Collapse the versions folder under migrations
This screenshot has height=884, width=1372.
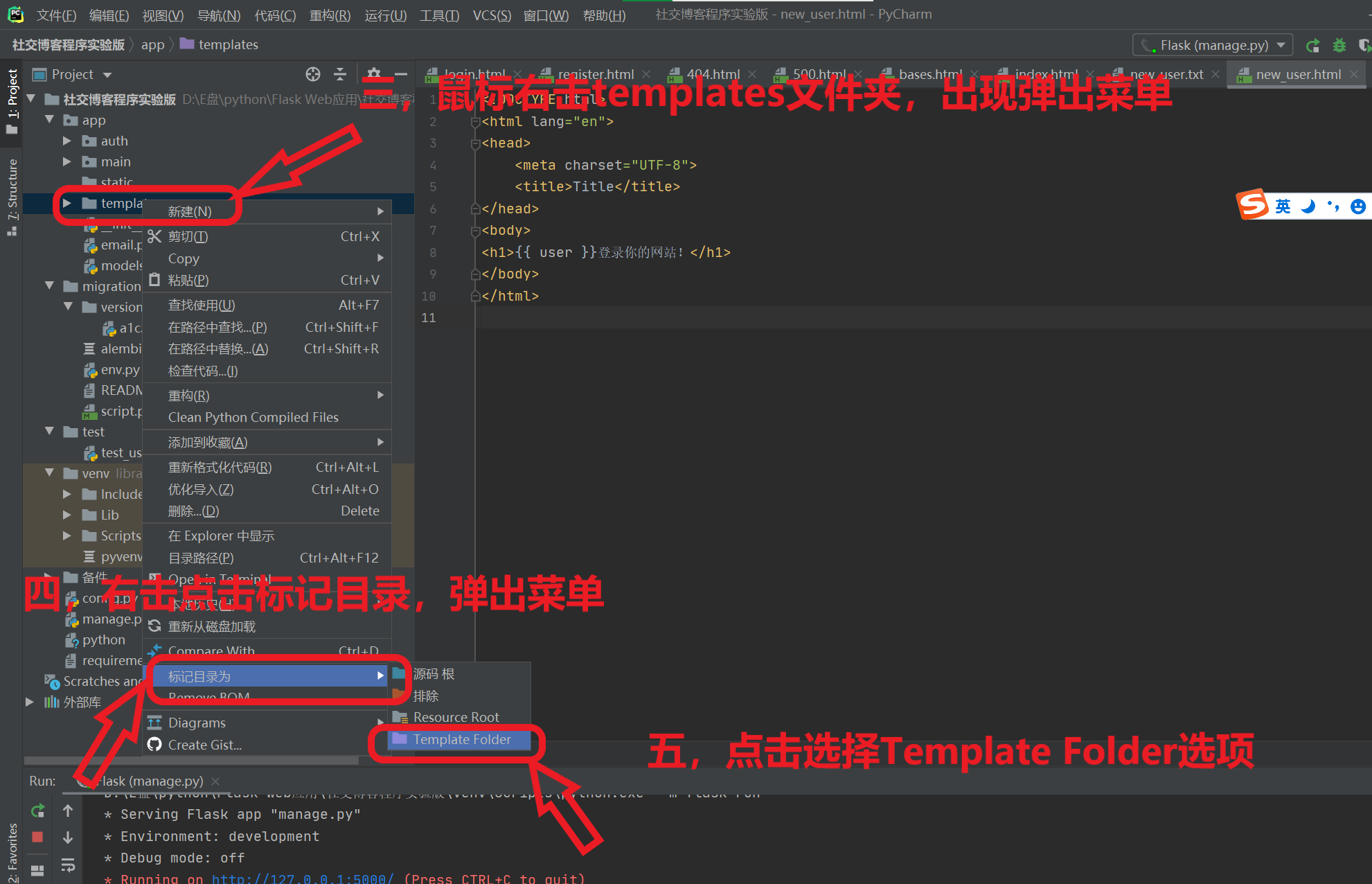(68, 307)
